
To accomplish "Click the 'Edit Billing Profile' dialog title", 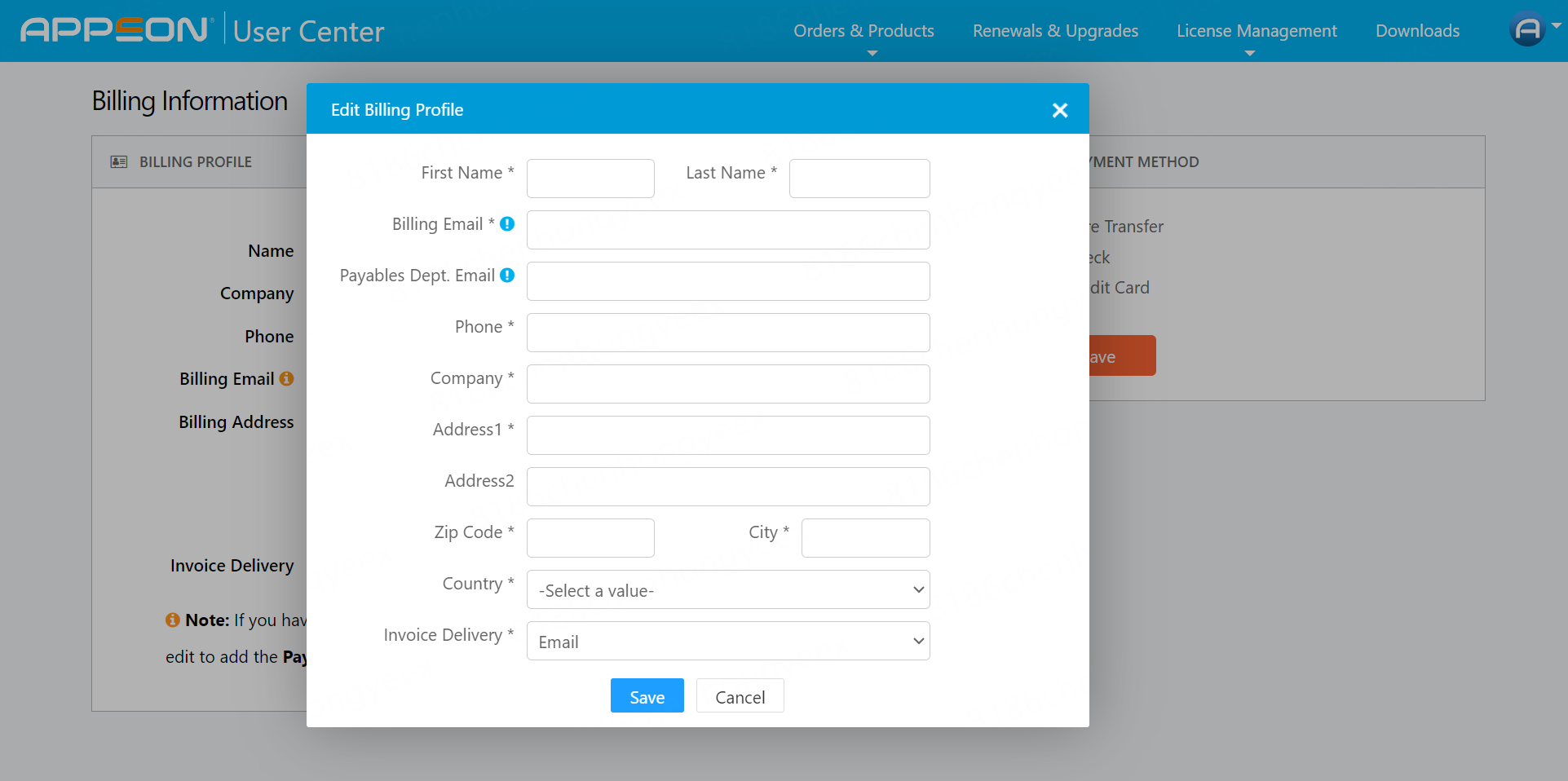I will coord(397,110).
